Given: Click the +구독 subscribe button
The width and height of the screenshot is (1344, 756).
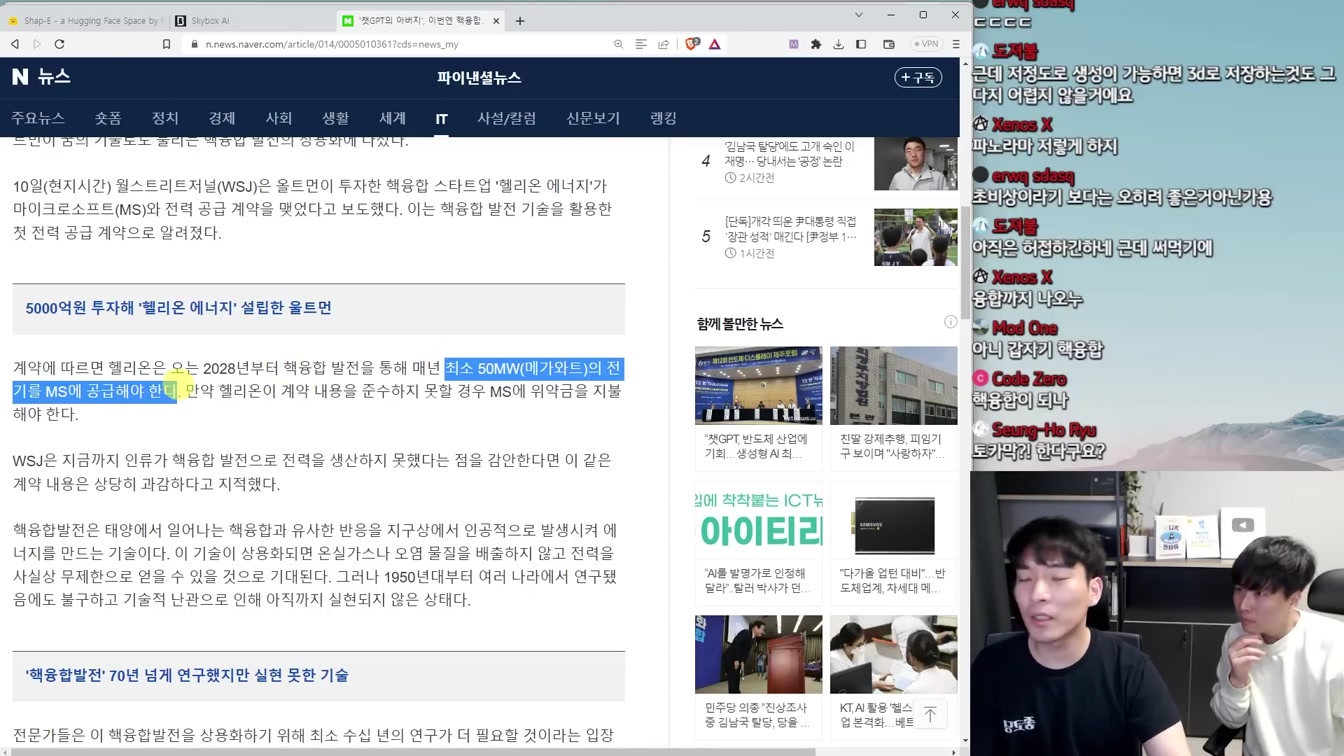Looking at the screenshot, I should (918, 77).
